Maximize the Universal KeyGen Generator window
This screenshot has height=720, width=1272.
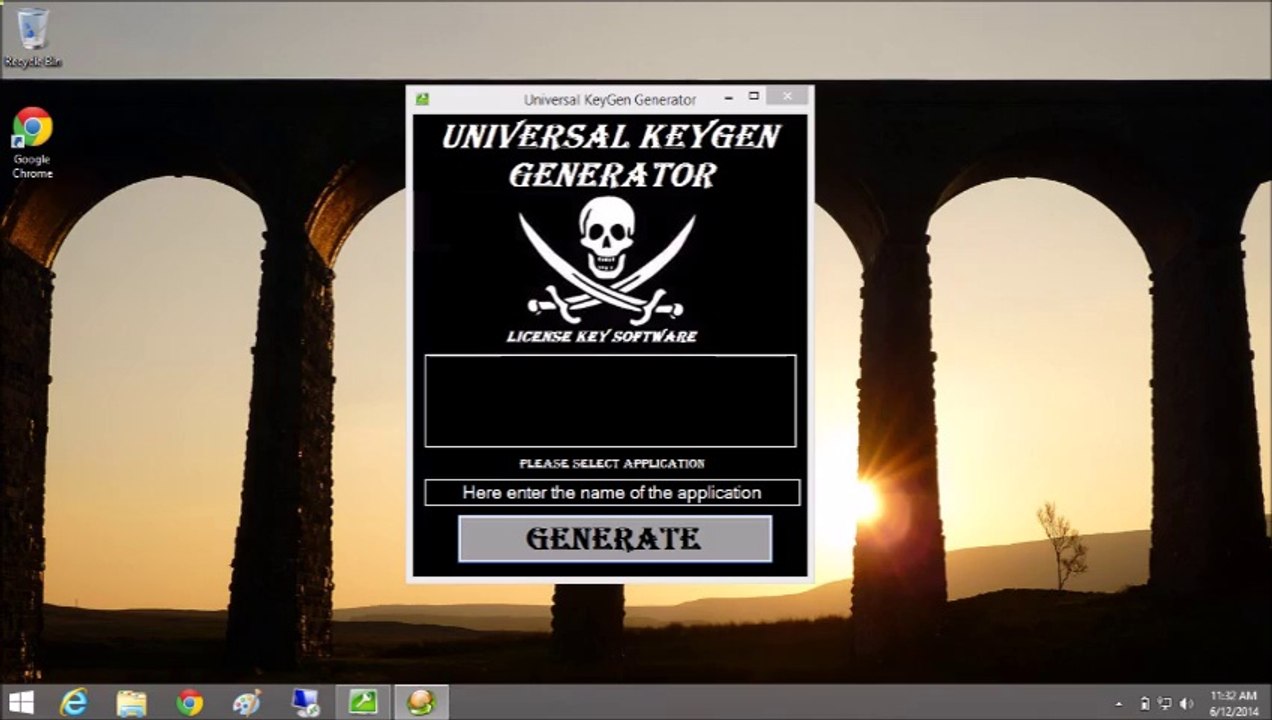pyautogui.click(x=754, y=97)
